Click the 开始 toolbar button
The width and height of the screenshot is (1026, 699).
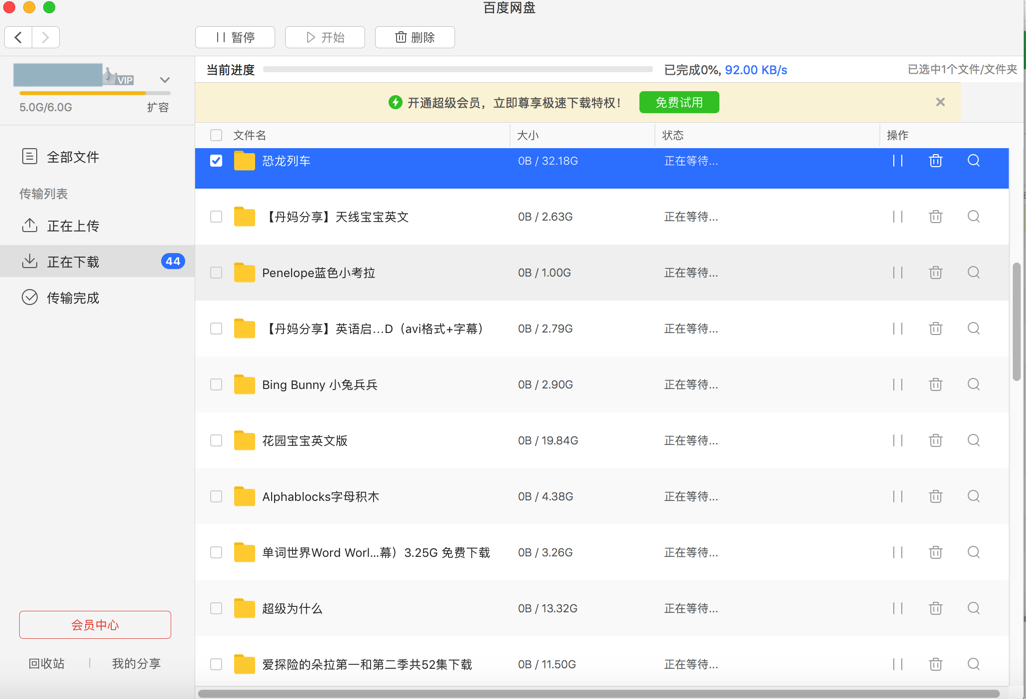pos(325,37)
